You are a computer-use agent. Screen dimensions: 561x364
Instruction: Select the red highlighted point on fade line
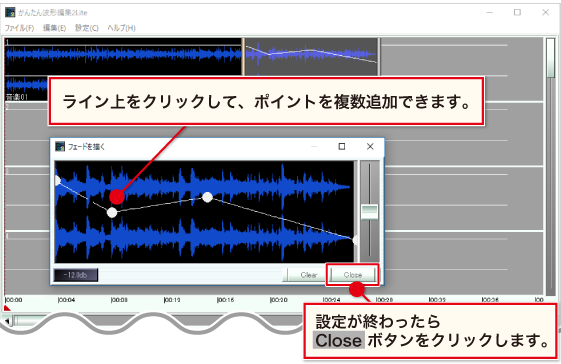pyautogui.click(x=117, y=196)
